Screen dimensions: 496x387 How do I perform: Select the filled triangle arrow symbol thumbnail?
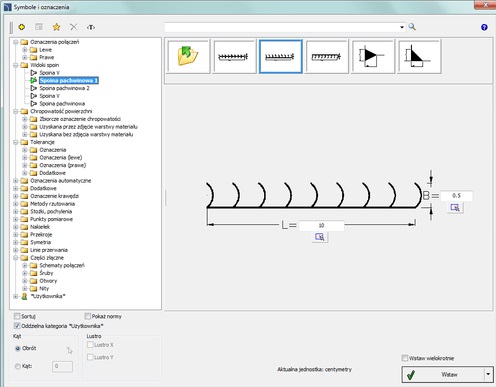pyautogui.click(x=373, y=56)
